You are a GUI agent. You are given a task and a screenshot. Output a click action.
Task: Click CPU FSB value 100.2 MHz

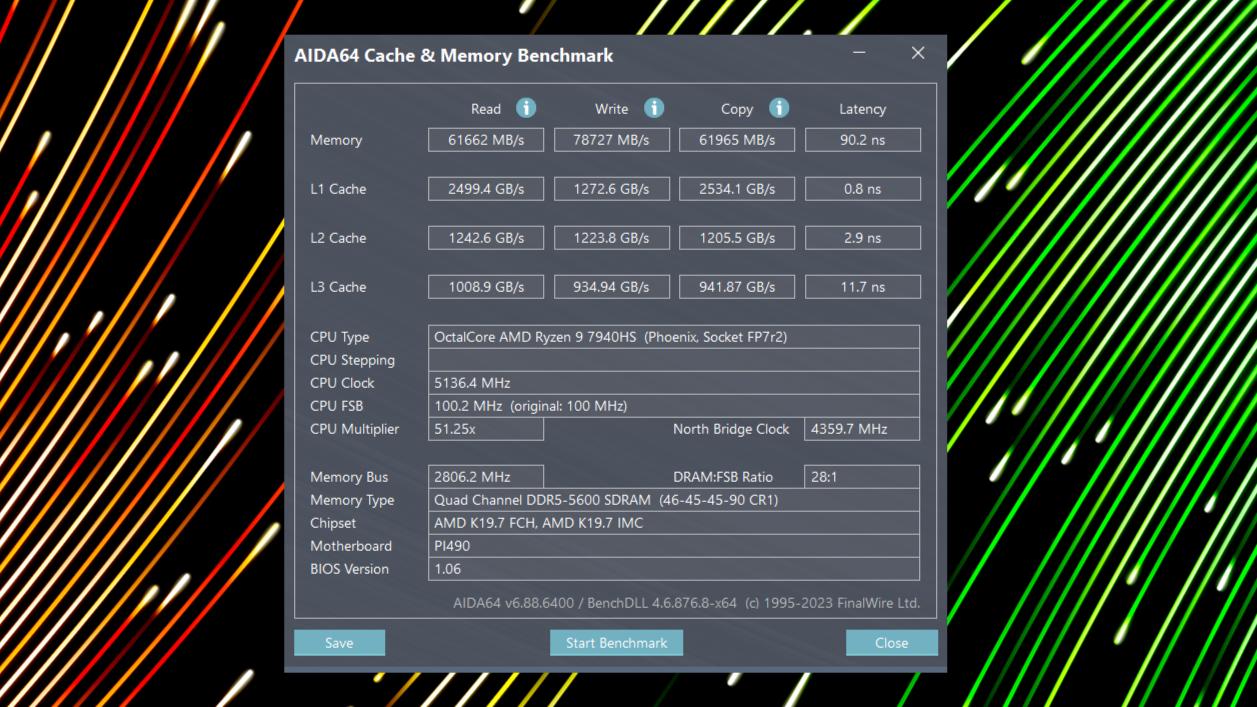[x=674, y=406]
